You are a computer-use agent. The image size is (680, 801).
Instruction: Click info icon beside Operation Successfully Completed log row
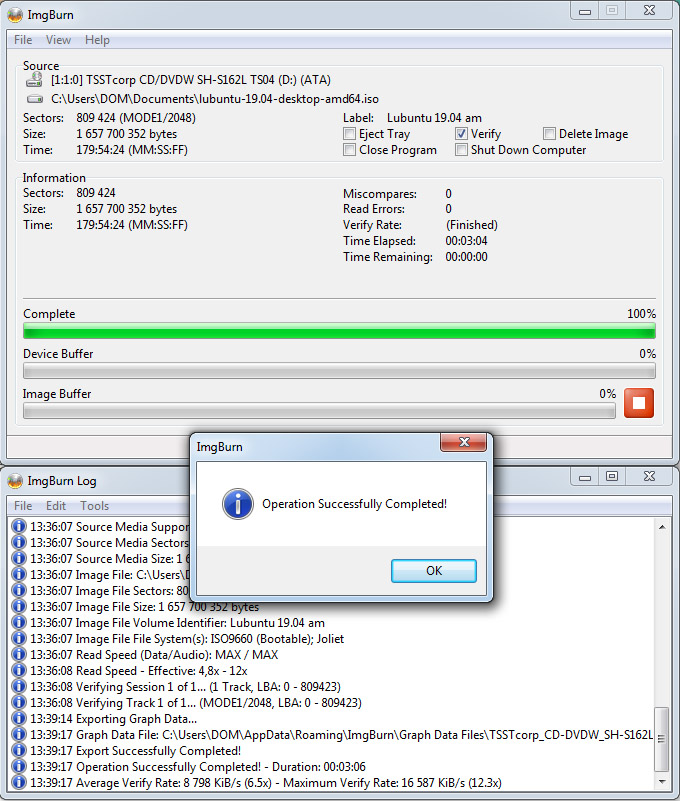click(18, 766)
